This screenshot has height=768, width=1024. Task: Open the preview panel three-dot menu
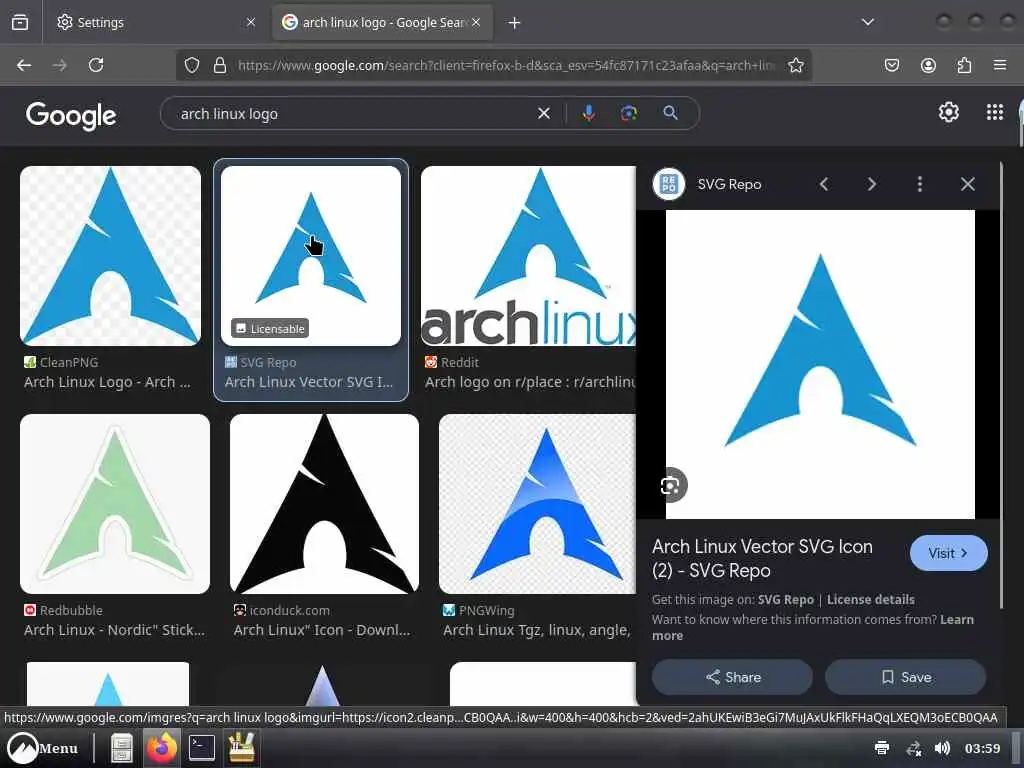(x=920, y=184)
